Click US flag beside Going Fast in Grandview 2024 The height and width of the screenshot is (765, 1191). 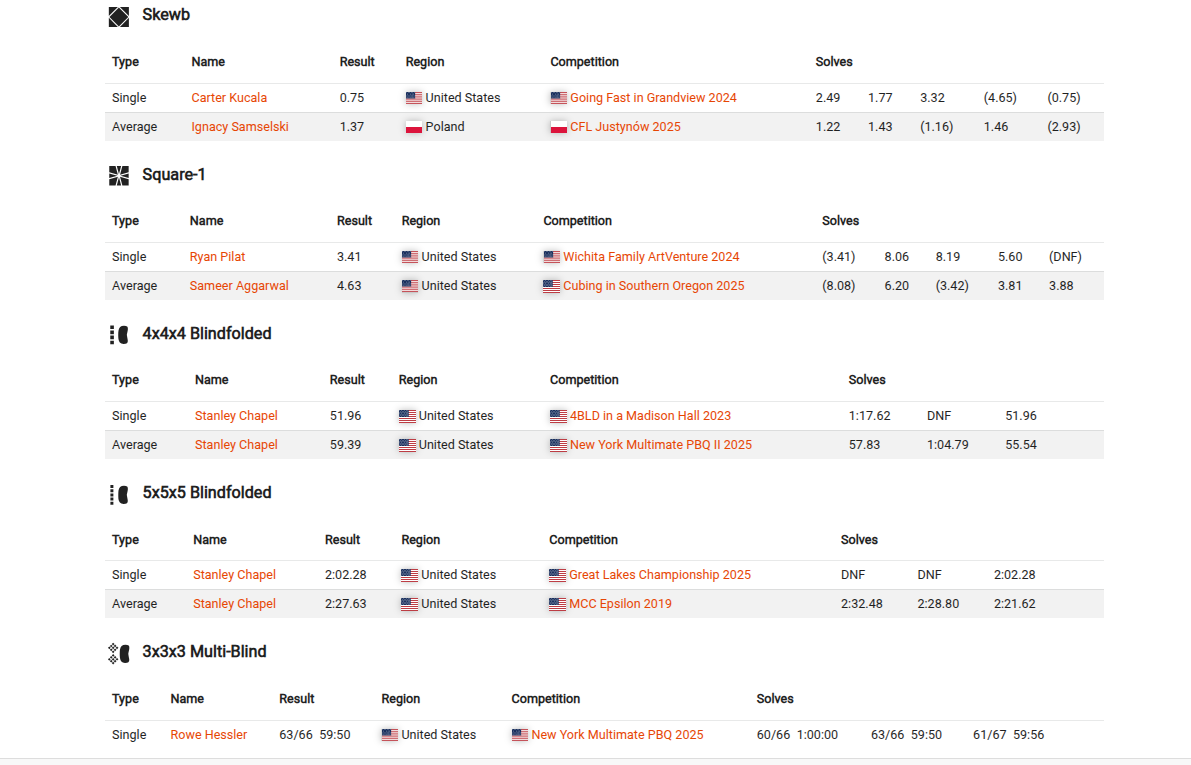point(558,98)
